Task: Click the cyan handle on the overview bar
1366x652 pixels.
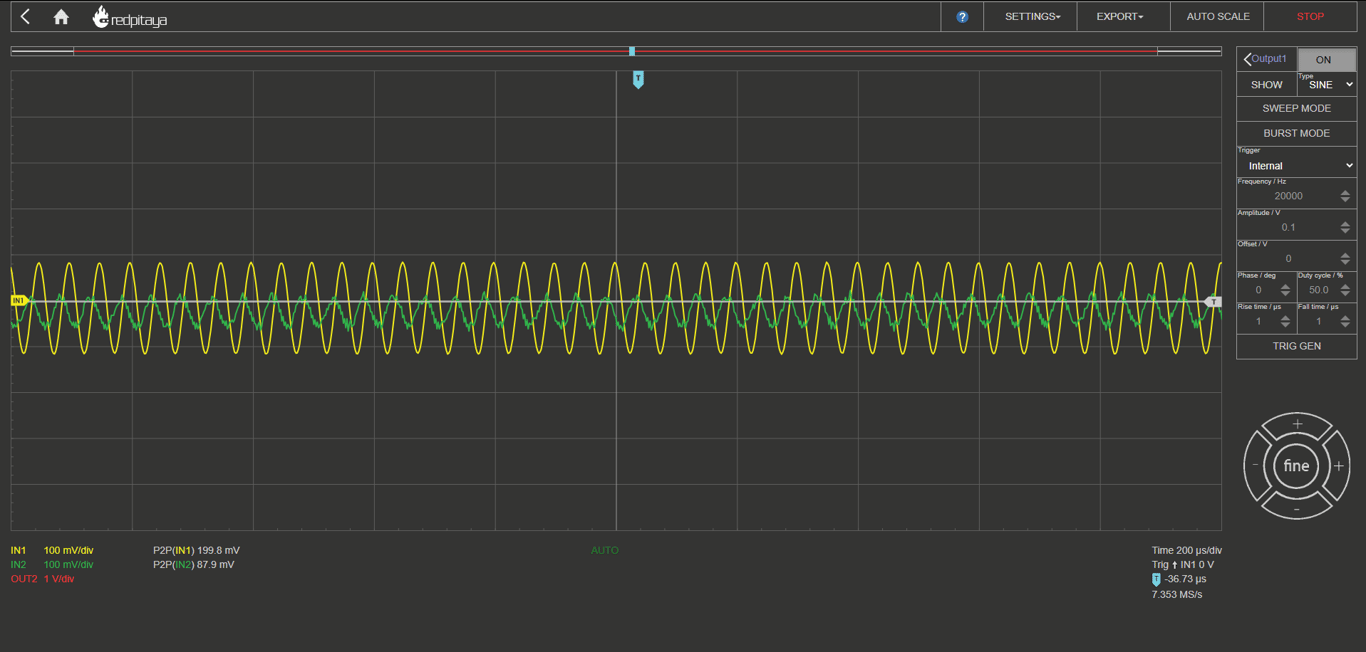Action: tap(632, 51)
